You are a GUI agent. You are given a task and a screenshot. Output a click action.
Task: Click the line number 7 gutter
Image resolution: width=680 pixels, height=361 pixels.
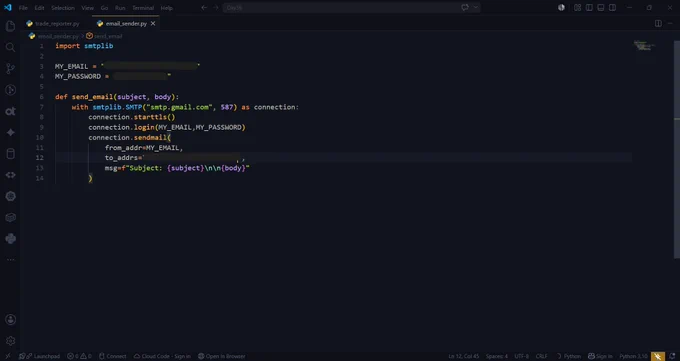[41, 107]
